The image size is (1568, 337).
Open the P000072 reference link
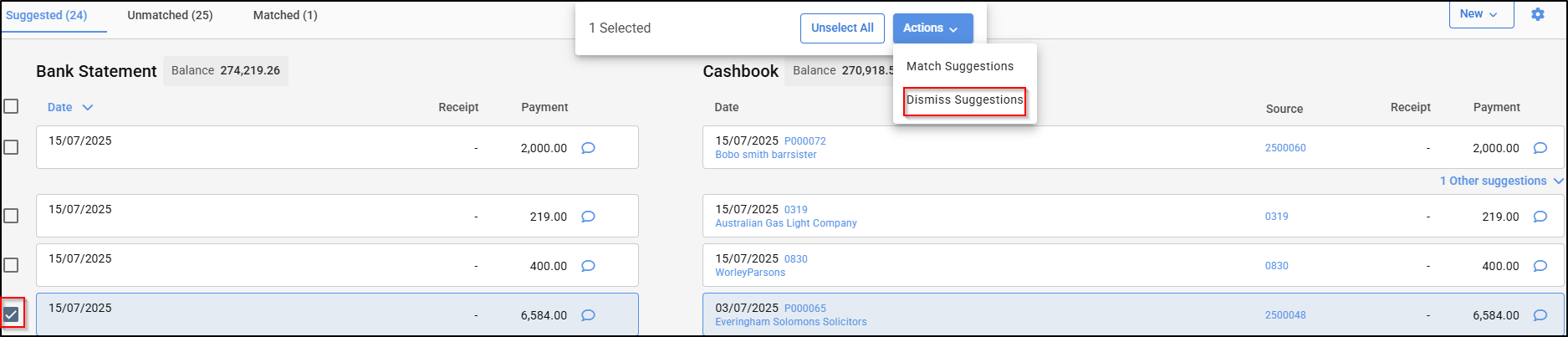pos(804,141)
